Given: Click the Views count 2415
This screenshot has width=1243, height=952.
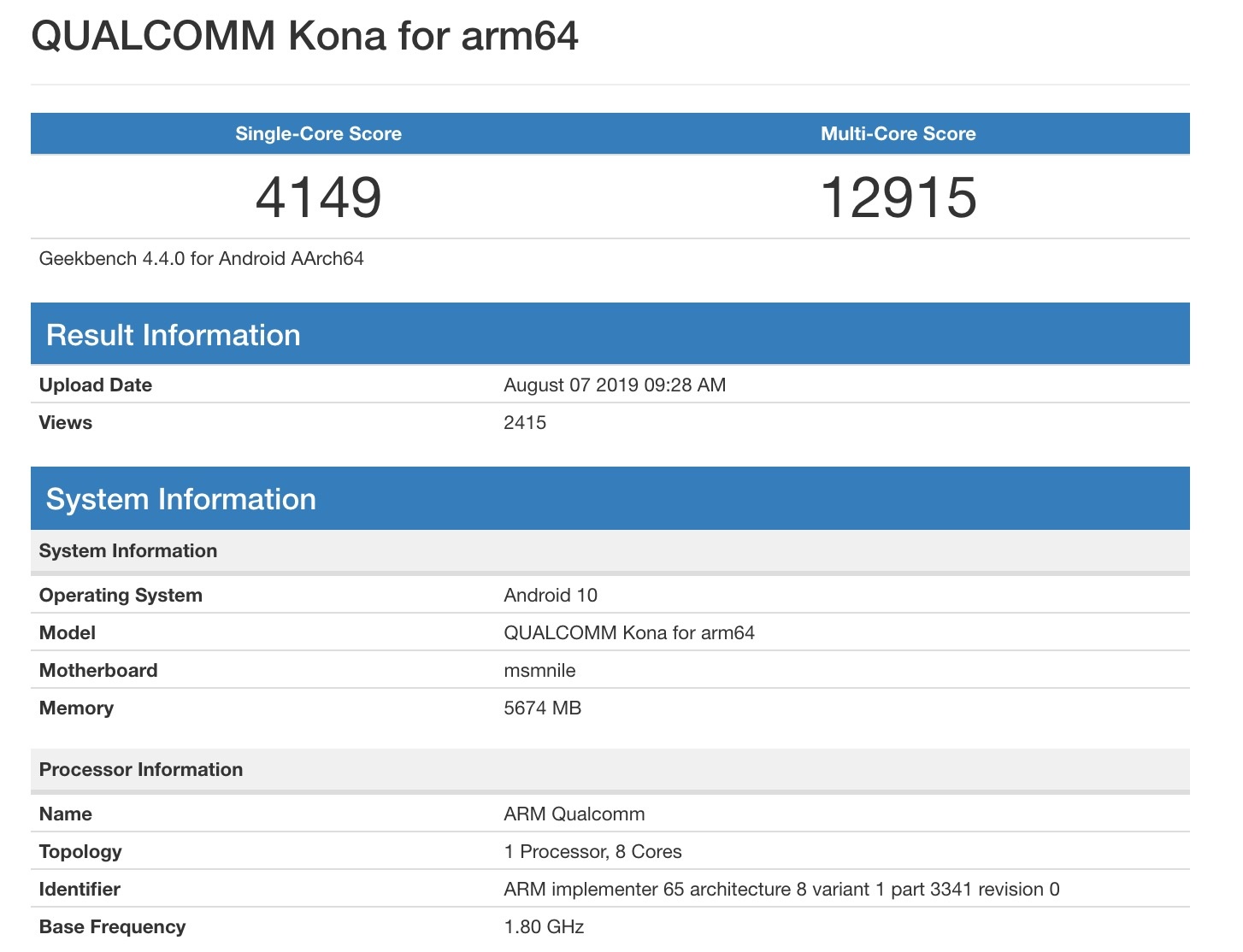Looking at the screenshot, I should [525, 422].
